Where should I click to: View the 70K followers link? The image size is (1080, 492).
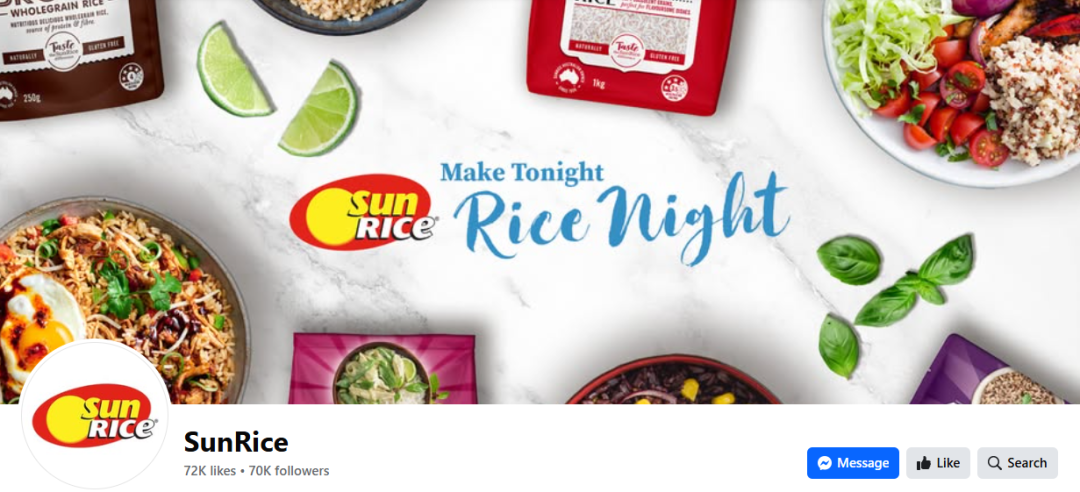click(289, 471)
